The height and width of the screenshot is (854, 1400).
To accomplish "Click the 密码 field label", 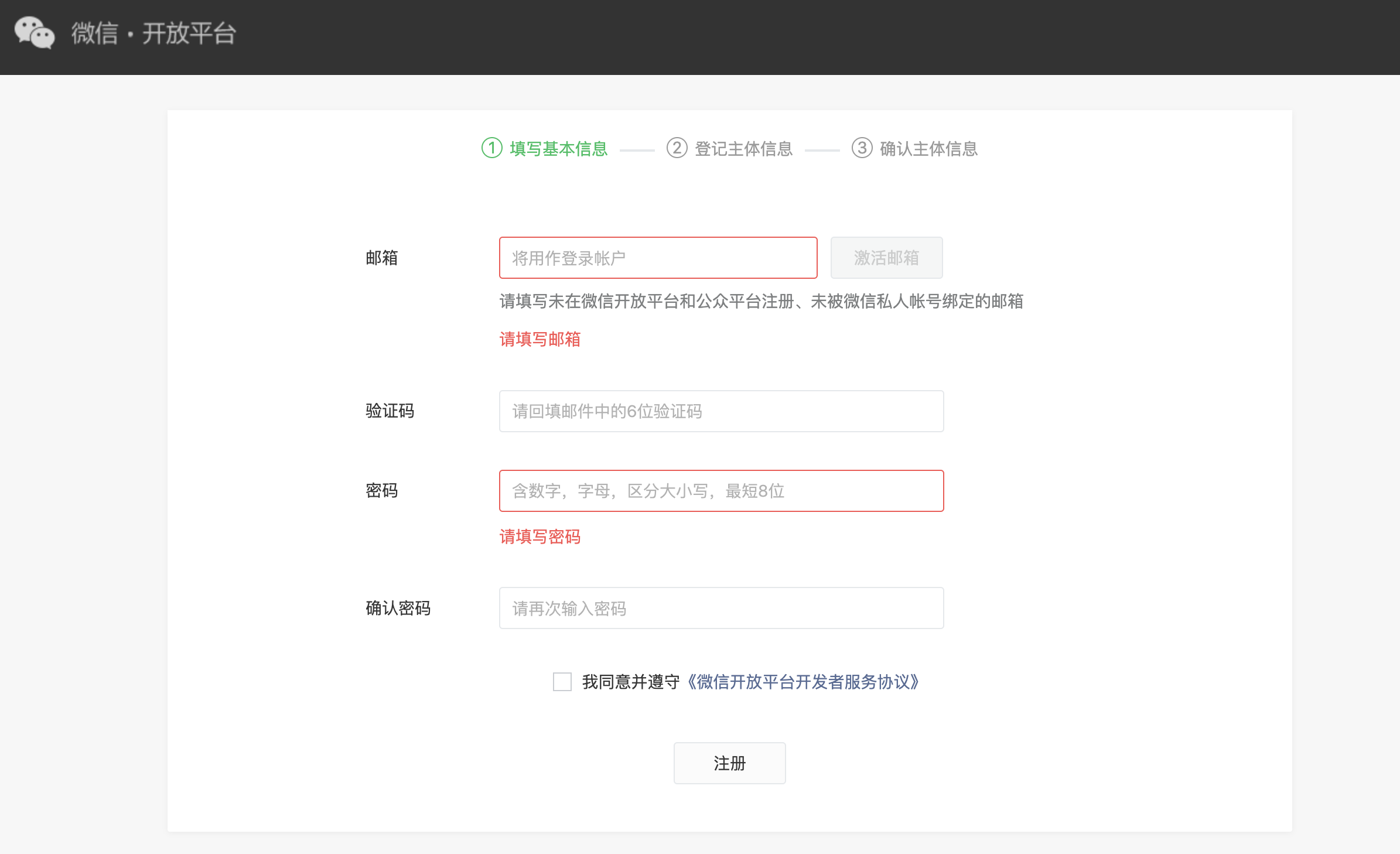I will pos(382,491).
